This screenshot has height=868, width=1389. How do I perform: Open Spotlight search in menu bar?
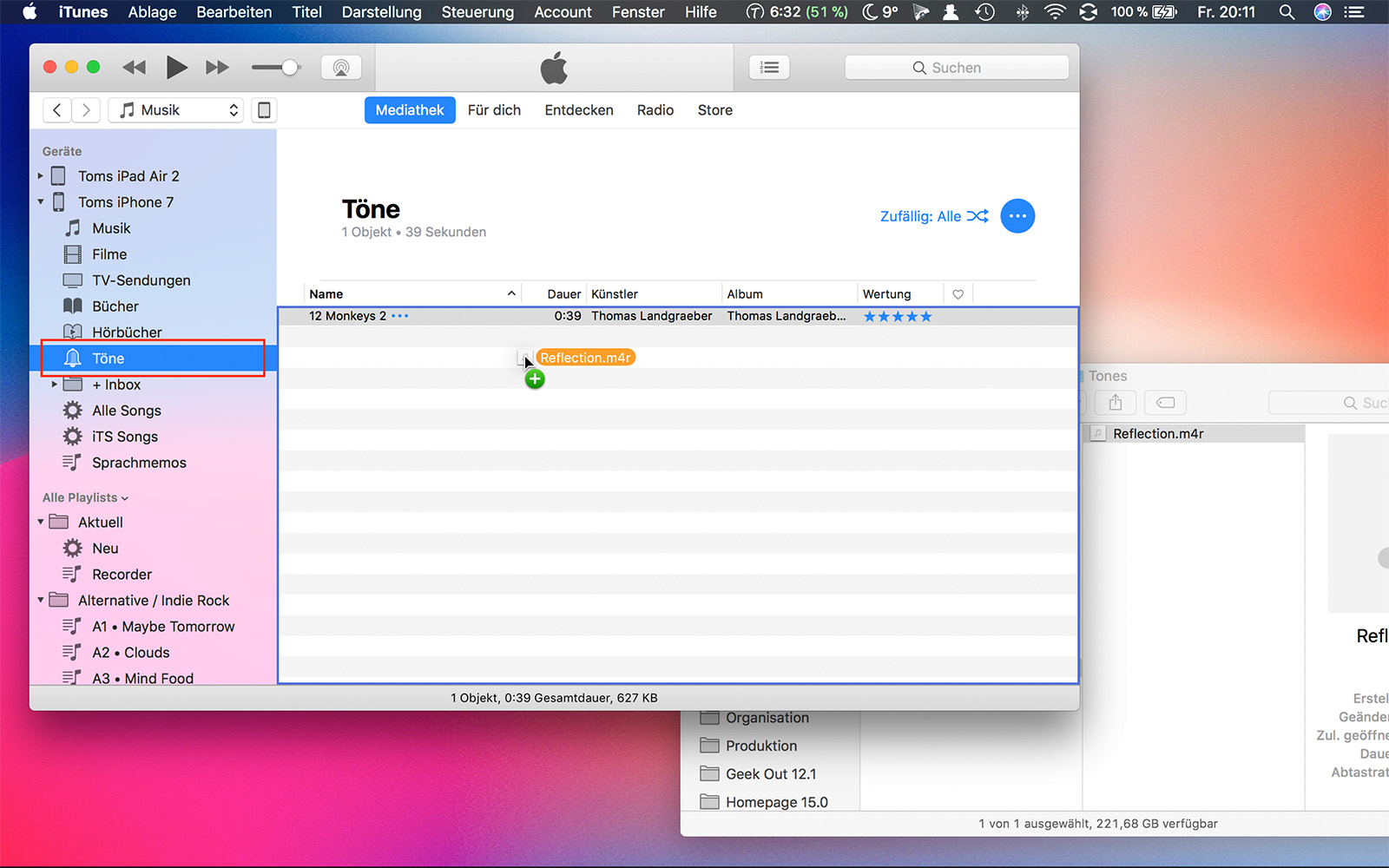pyautogui.click(x=1287, y=12)
